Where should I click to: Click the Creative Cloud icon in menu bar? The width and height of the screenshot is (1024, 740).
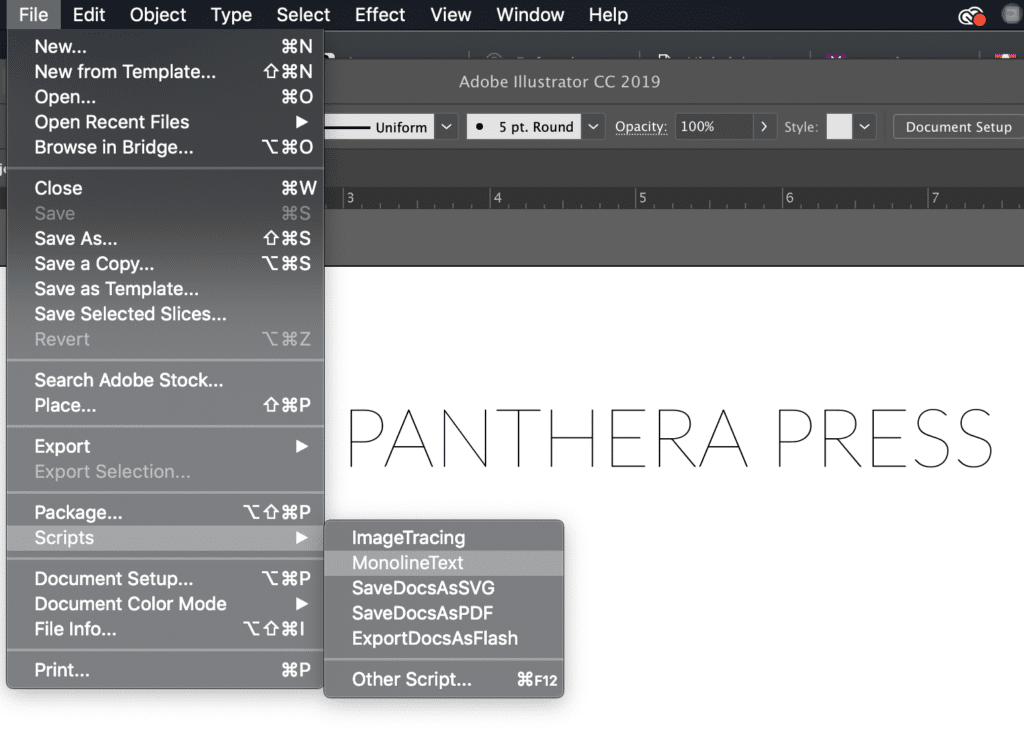(971, 16)
